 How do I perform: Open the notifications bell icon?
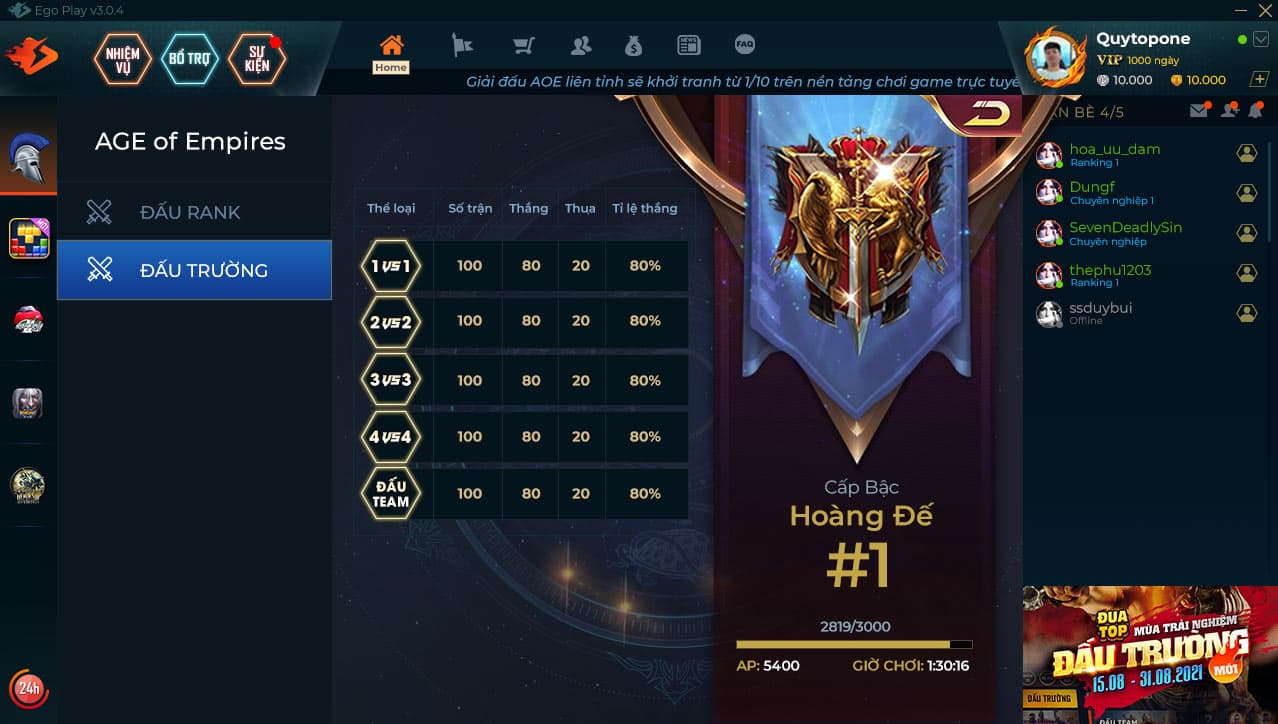[1255, 111]
